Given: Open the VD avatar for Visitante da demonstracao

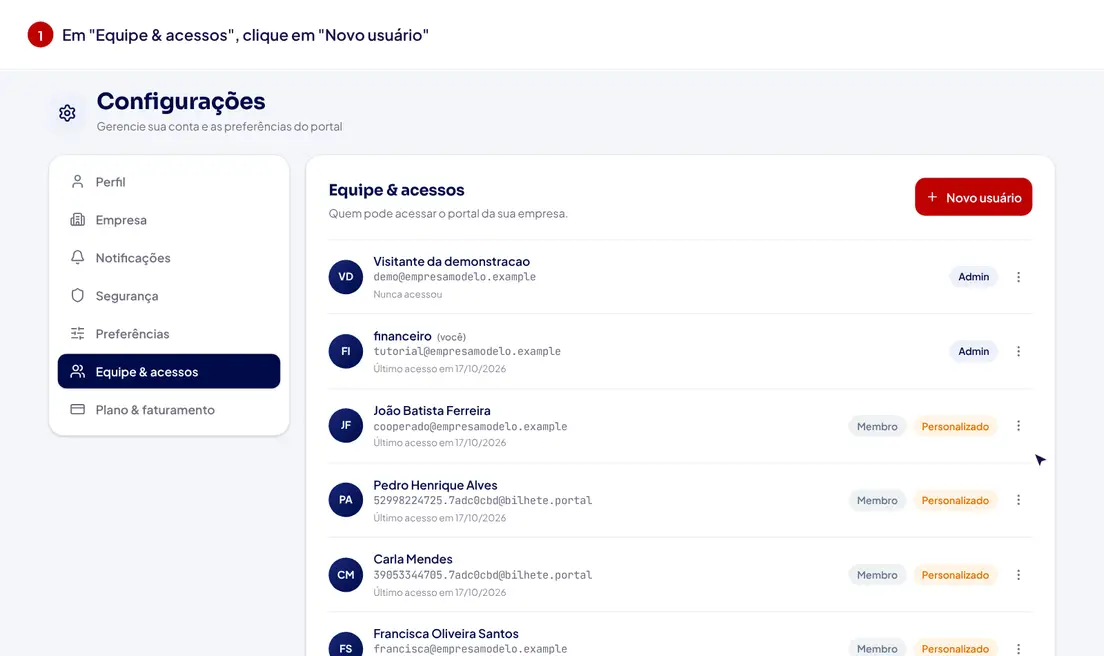Looking at the screenshot, I should click(346, 277).
